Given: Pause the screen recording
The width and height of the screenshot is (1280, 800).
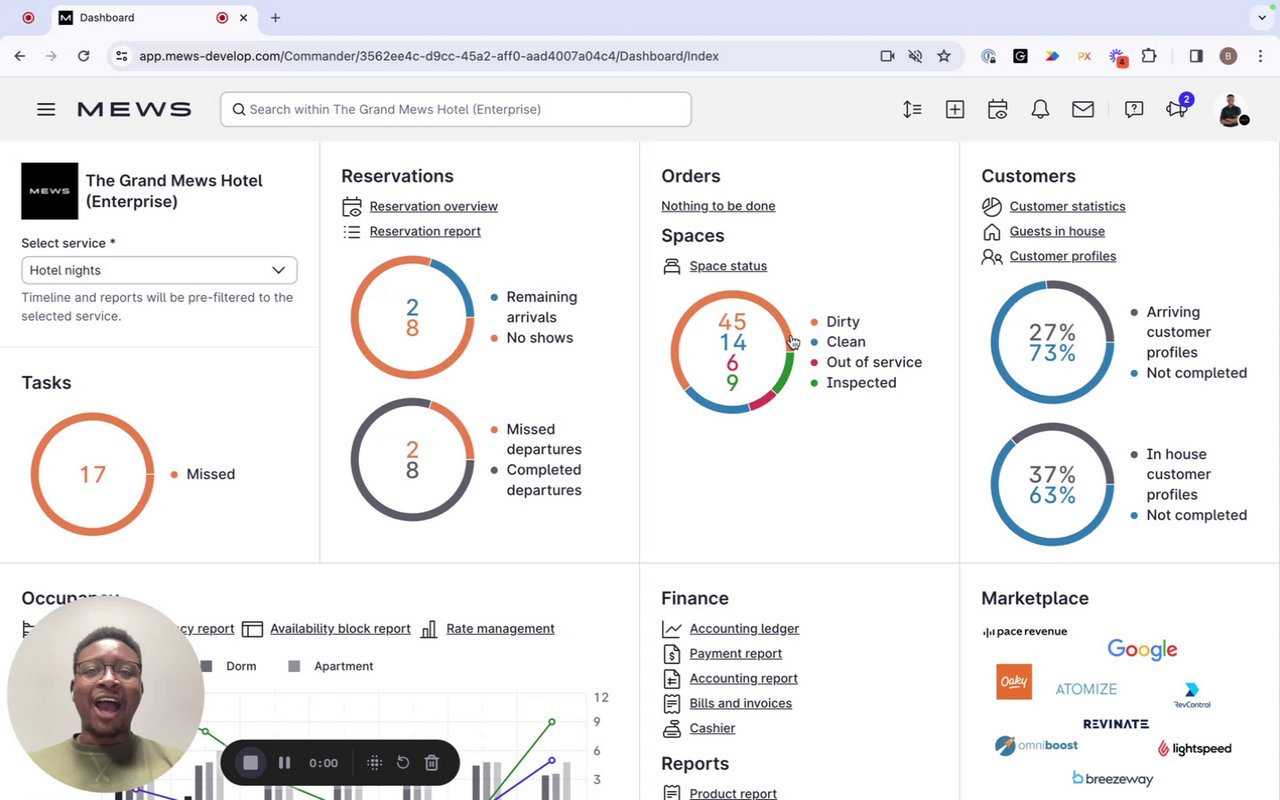Looking at the screenshot, I should click(x=284, y=763).
